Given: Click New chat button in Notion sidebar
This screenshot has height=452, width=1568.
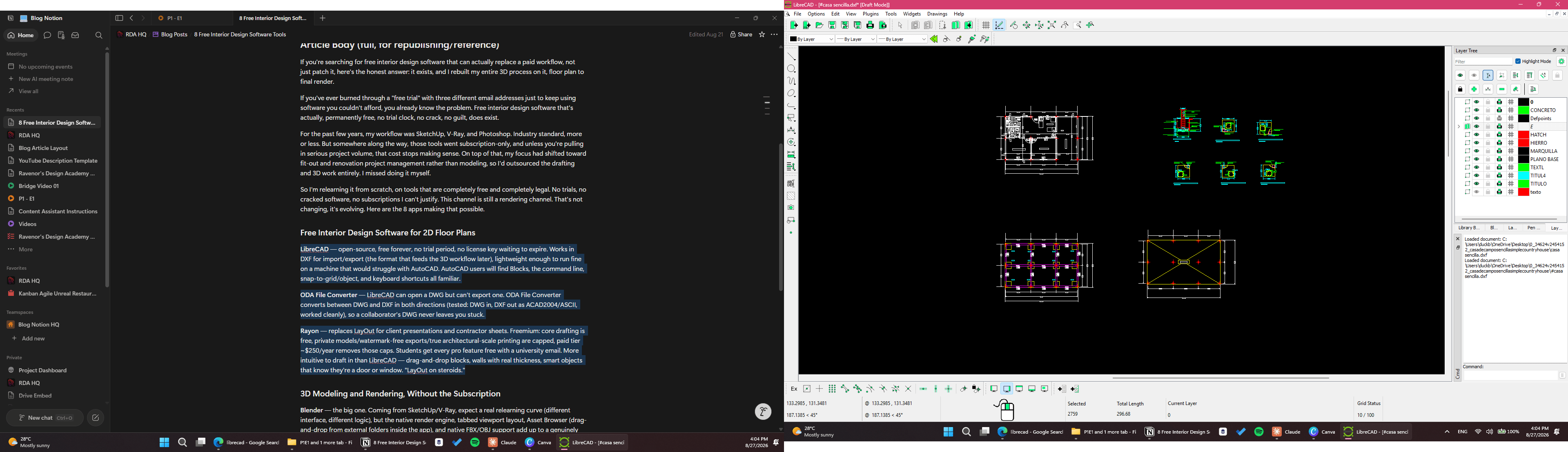Looking at the screenshot, I should 45,418.
